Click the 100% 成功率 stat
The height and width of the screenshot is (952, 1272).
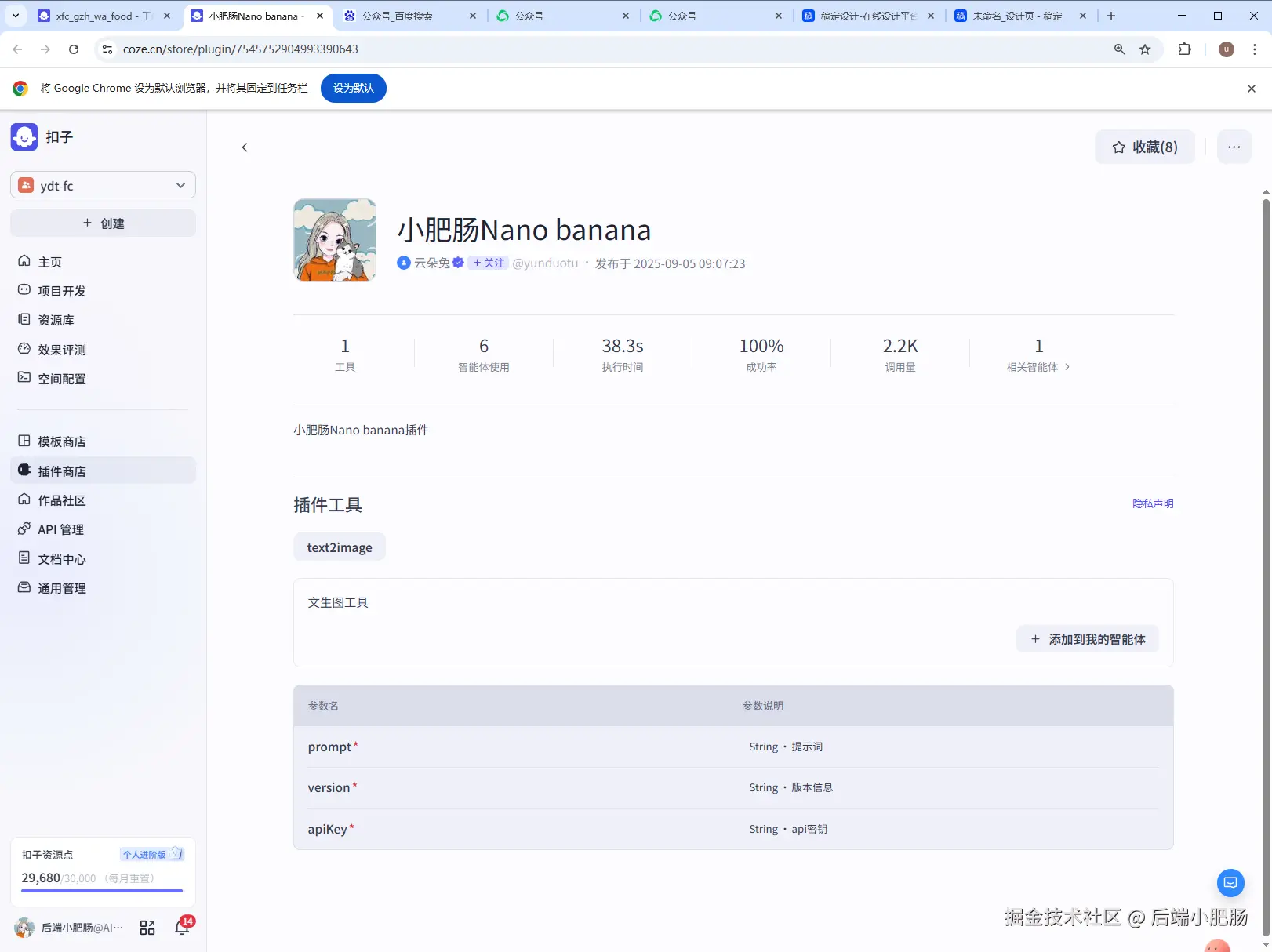[x=761, y=355]
